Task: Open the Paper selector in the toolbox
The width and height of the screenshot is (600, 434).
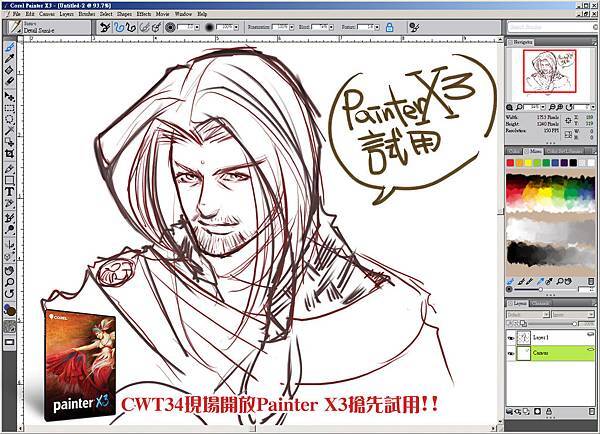Action: click(10, 327)
